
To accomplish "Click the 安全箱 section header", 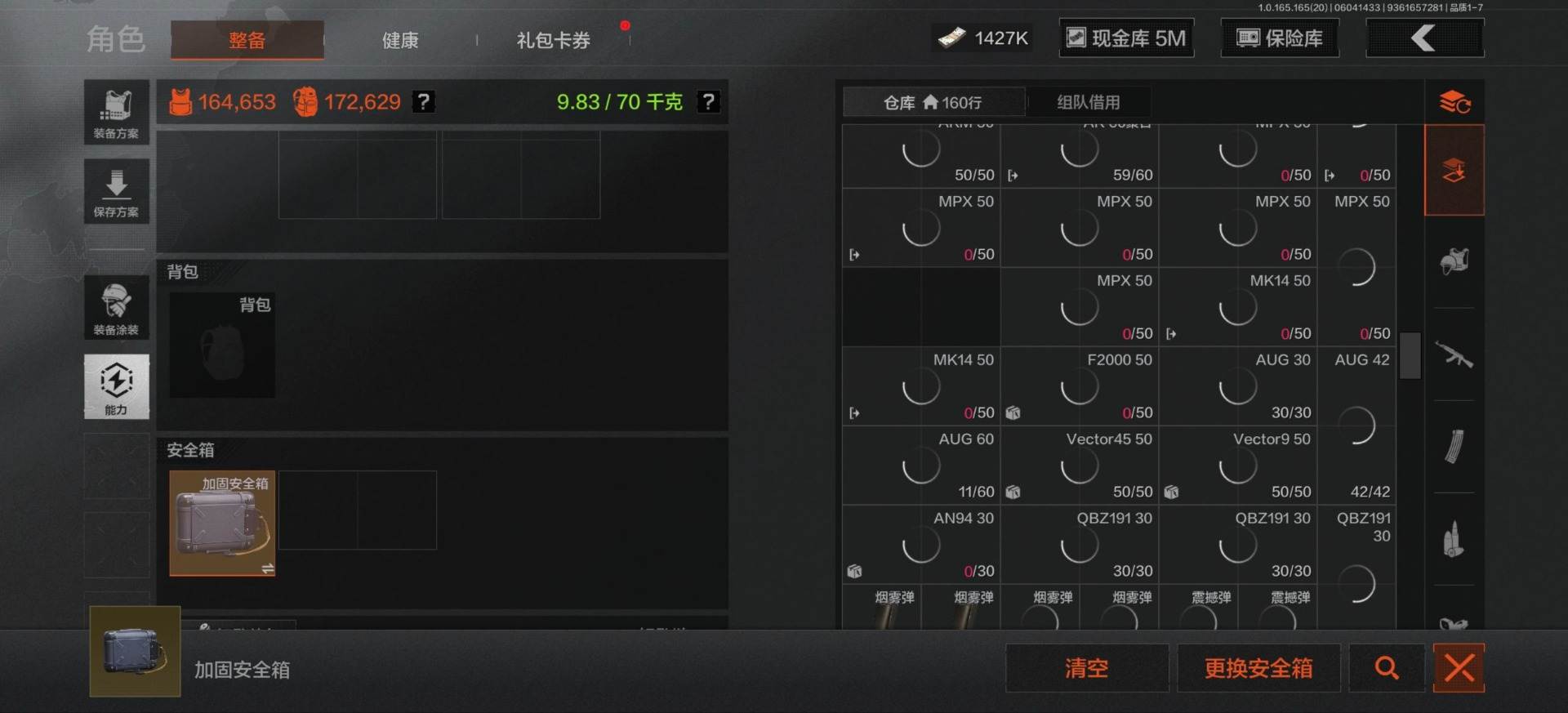I will (x=191, y=450).
